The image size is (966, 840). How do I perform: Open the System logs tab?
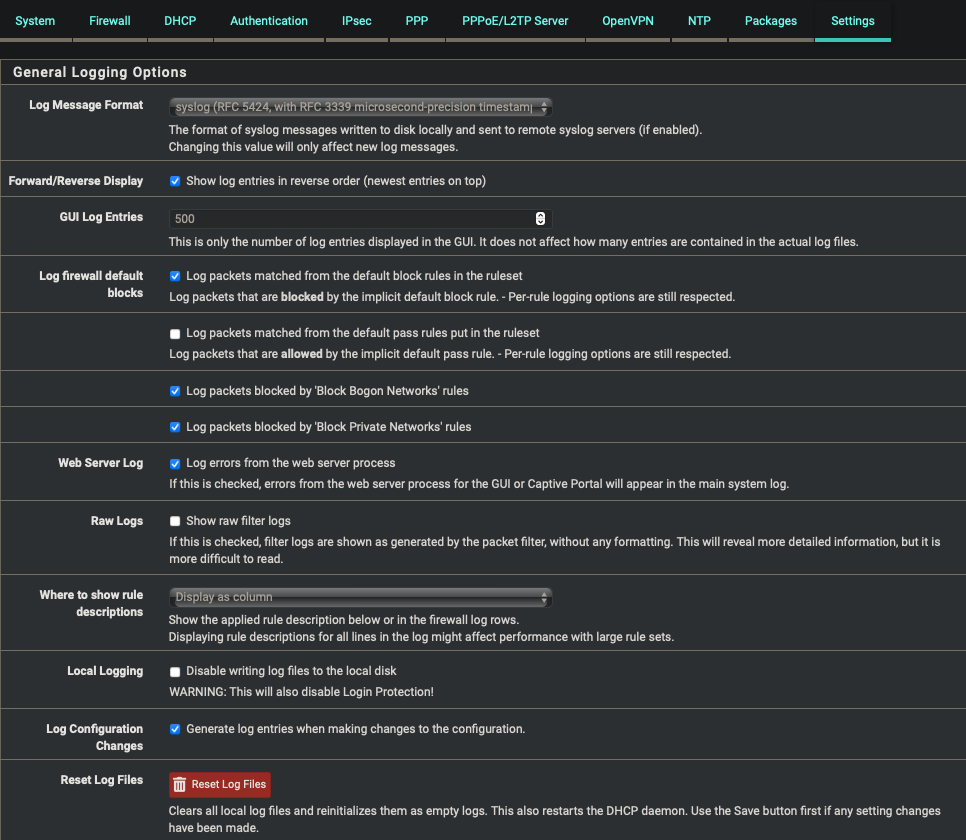pyautogui.click(x=35, y=21)
